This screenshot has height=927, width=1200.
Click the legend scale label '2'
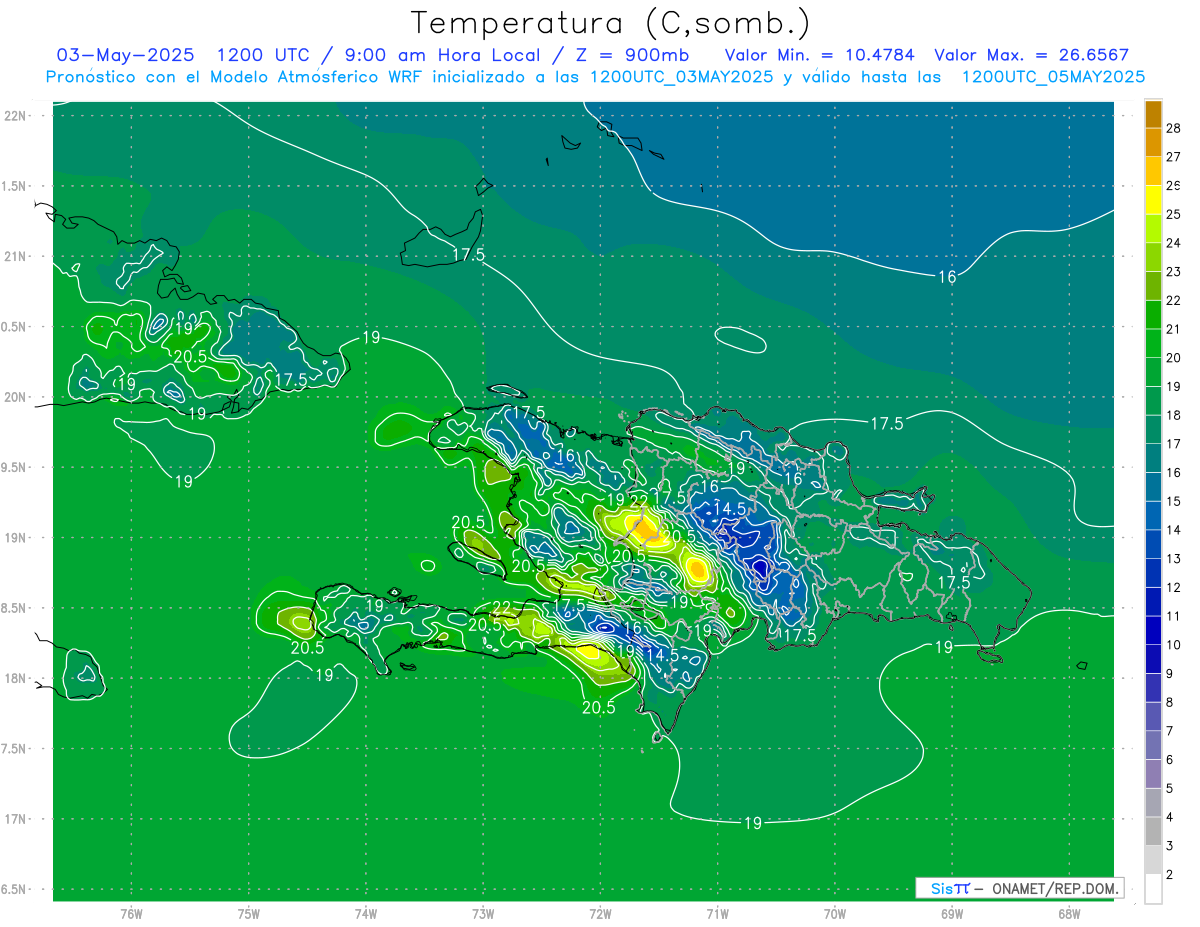1170,875
